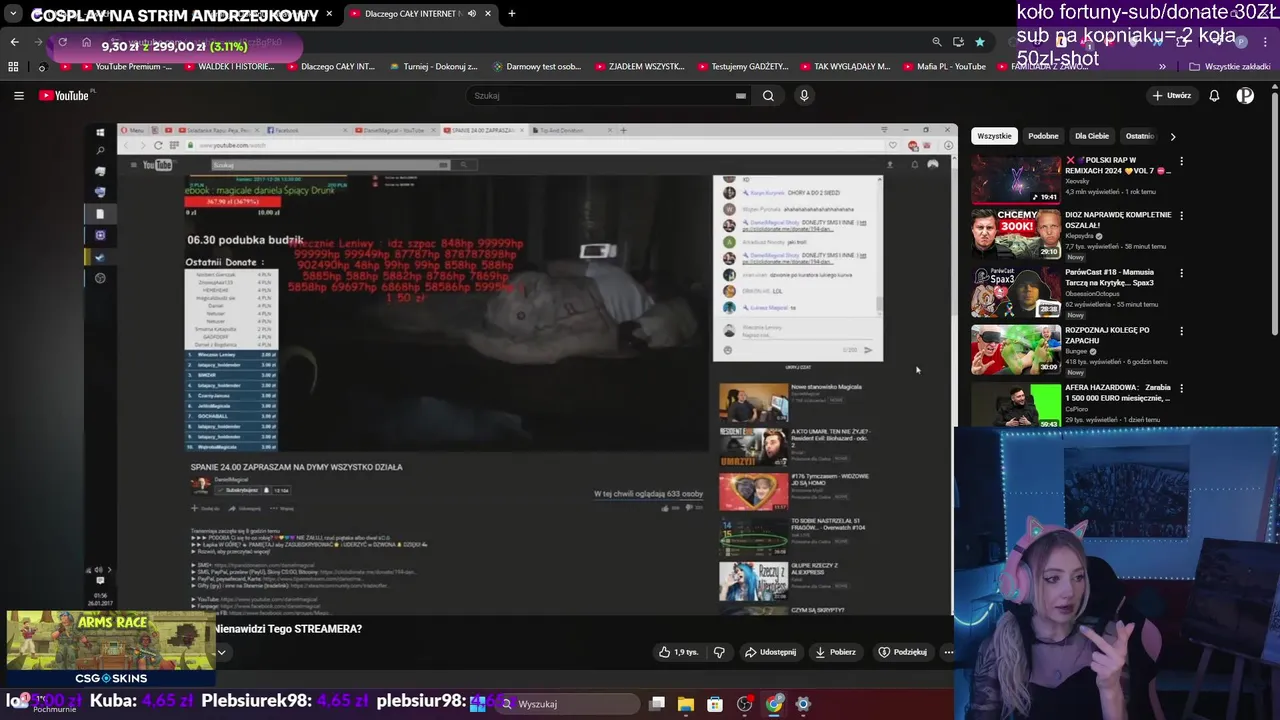Viewport: 1280px width, 720px height.
Task: Like the video with the thumbs up
Action: point(678,652)
